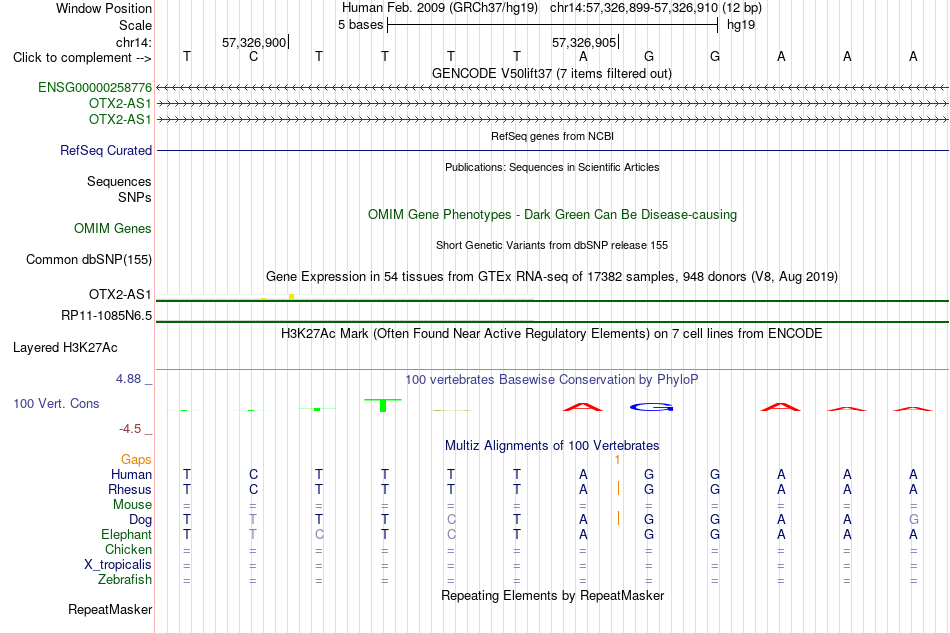Click the blue G PhyloP logo letter
This screenshot has width=950, height=633.
pos(652,407)
